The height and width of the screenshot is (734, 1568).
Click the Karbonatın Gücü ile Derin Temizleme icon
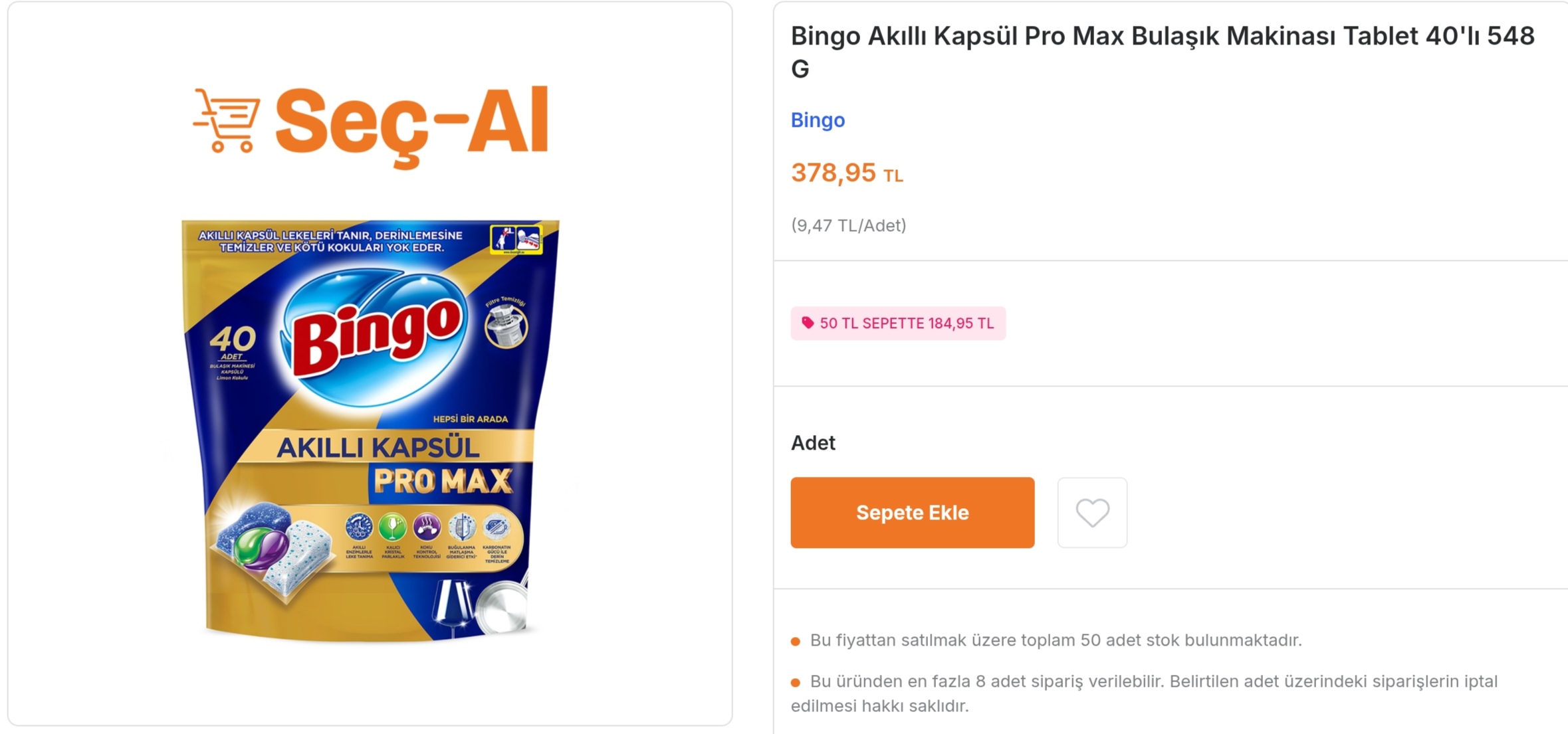point(497,528)
